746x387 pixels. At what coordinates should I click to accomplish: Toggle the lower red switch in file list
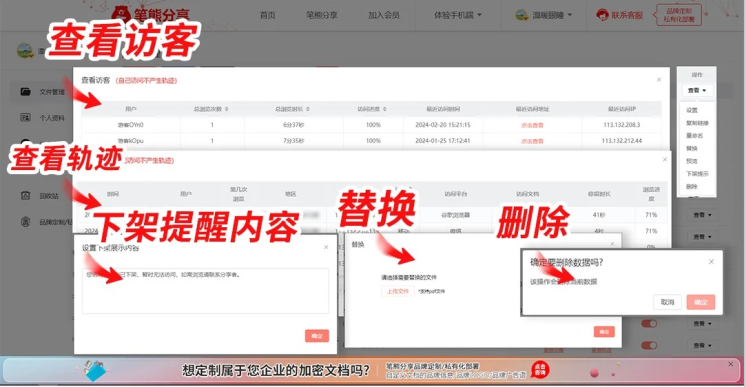click(x=649, y=345)
